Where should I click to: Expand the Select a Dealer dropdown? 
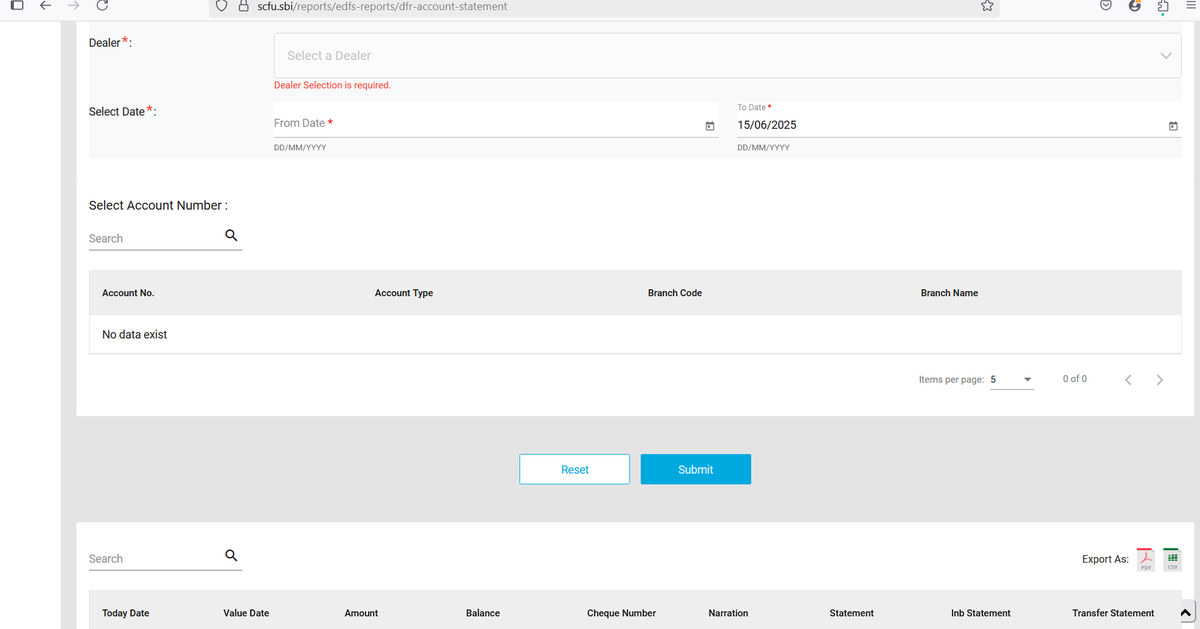(x=727, y=56)
